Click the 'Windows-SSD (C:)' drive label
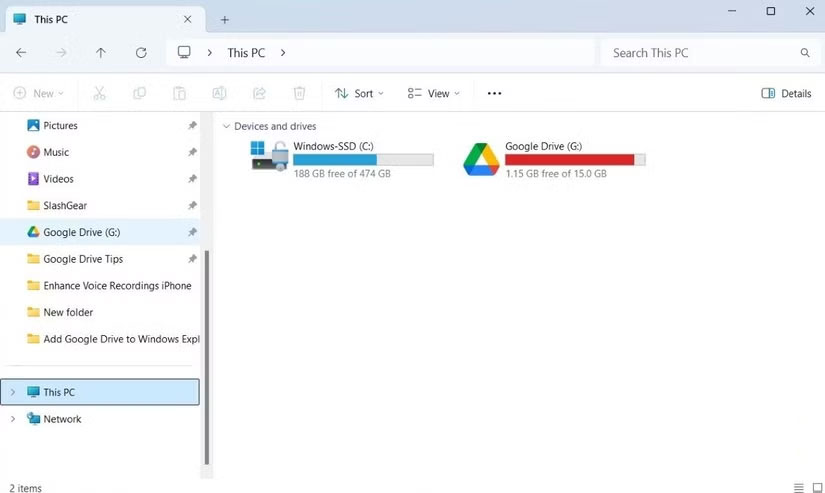Viewport: 825px width, 493px height. coord(334,146)
